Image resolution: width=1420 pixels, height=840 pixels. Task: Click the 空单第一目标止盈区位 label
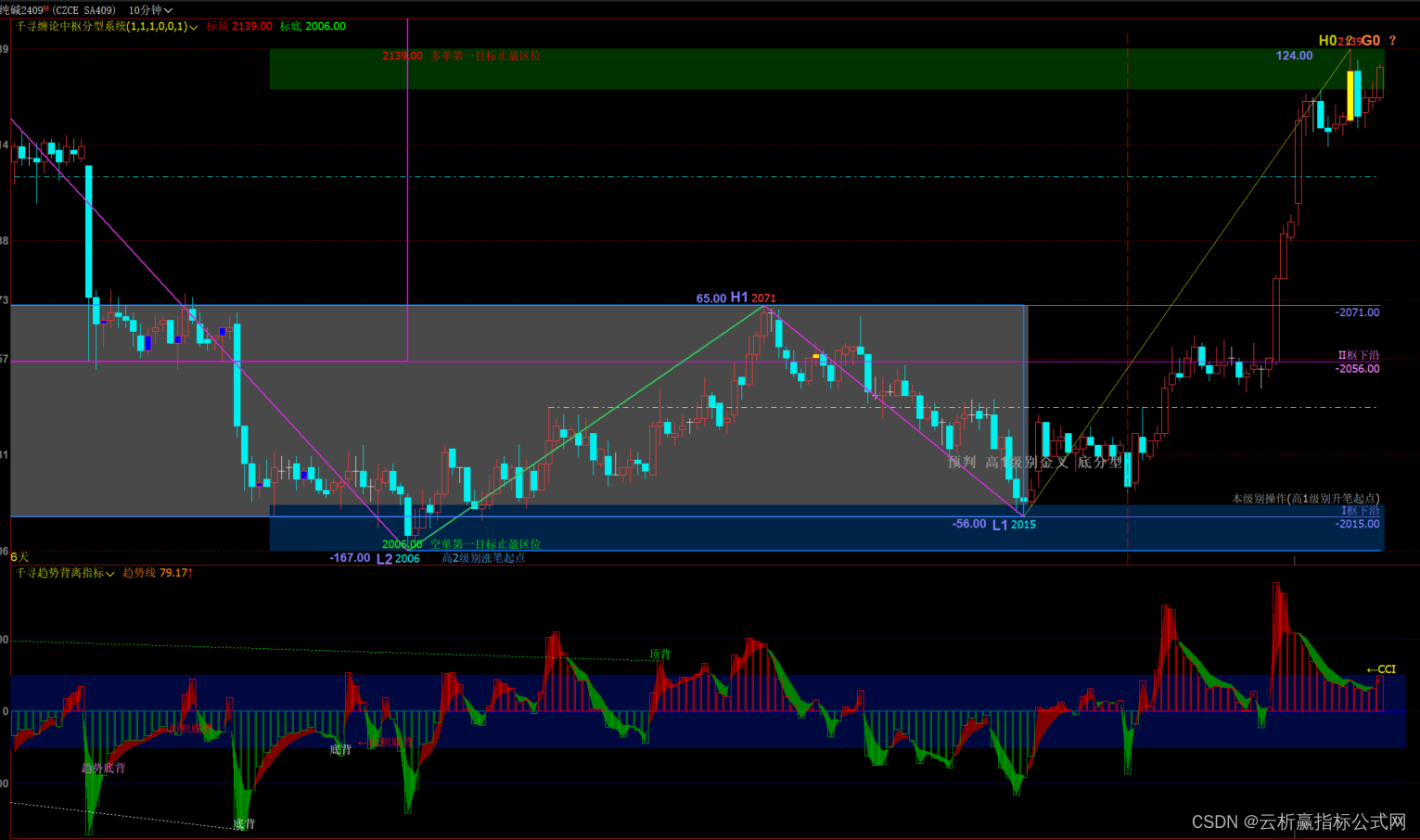[x=486, y=544]
